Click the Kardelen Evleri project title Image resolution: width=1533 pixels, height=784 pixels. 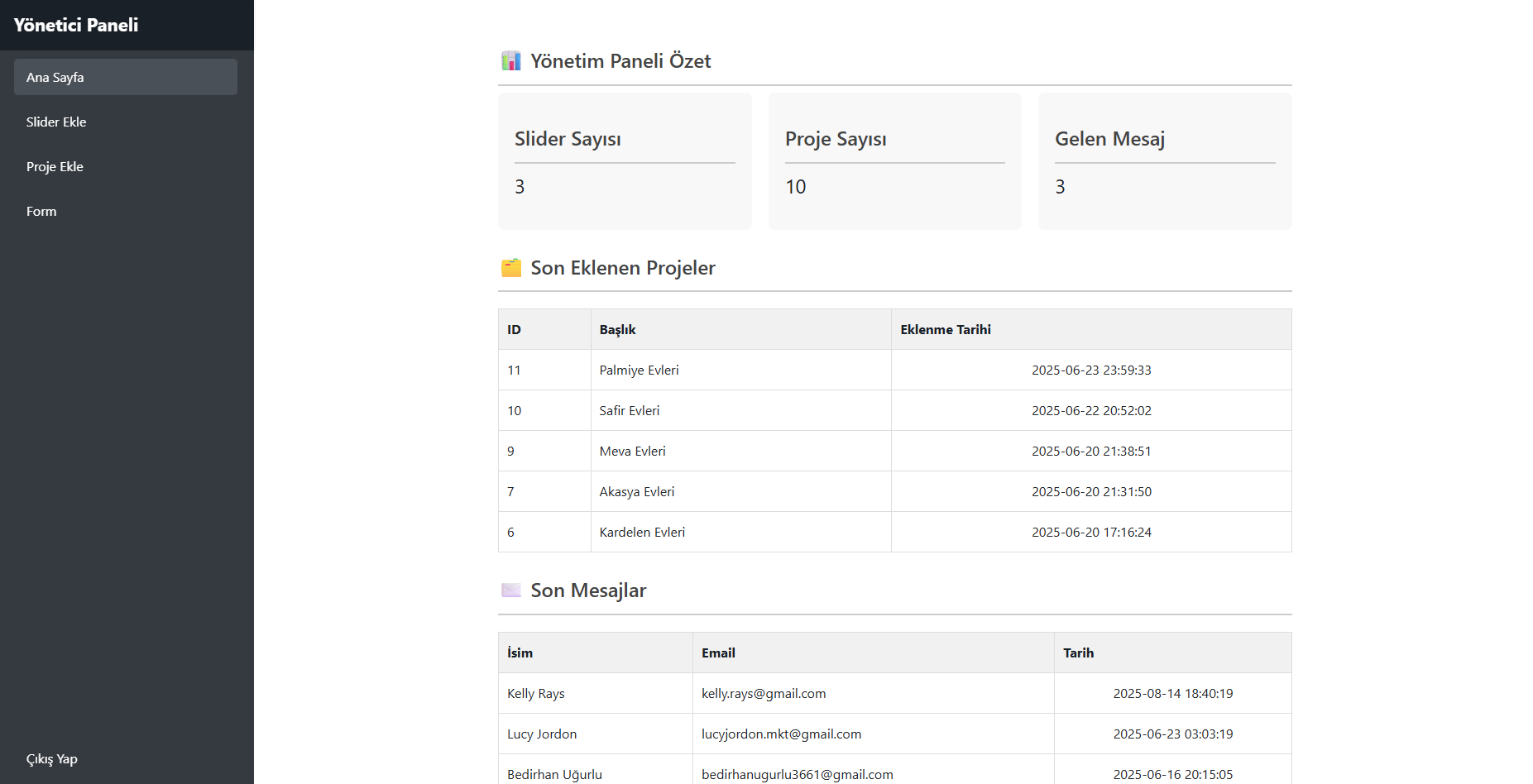pos(642,532)
